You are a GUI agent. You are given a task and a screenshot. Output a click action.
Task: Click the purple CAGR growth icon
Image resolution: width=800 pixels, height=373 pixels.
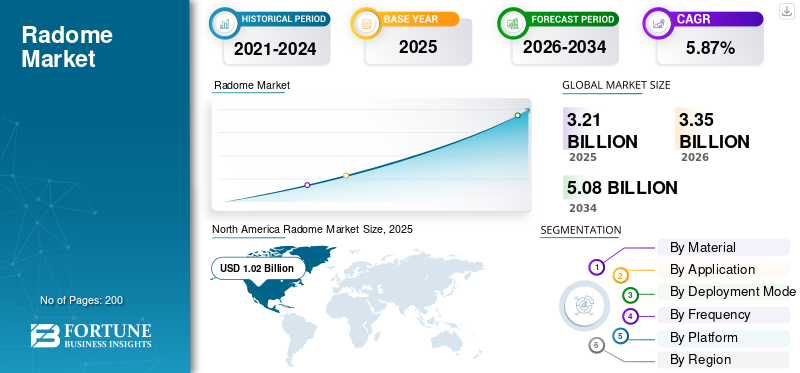pyautogui.click(x=658, y=23)
